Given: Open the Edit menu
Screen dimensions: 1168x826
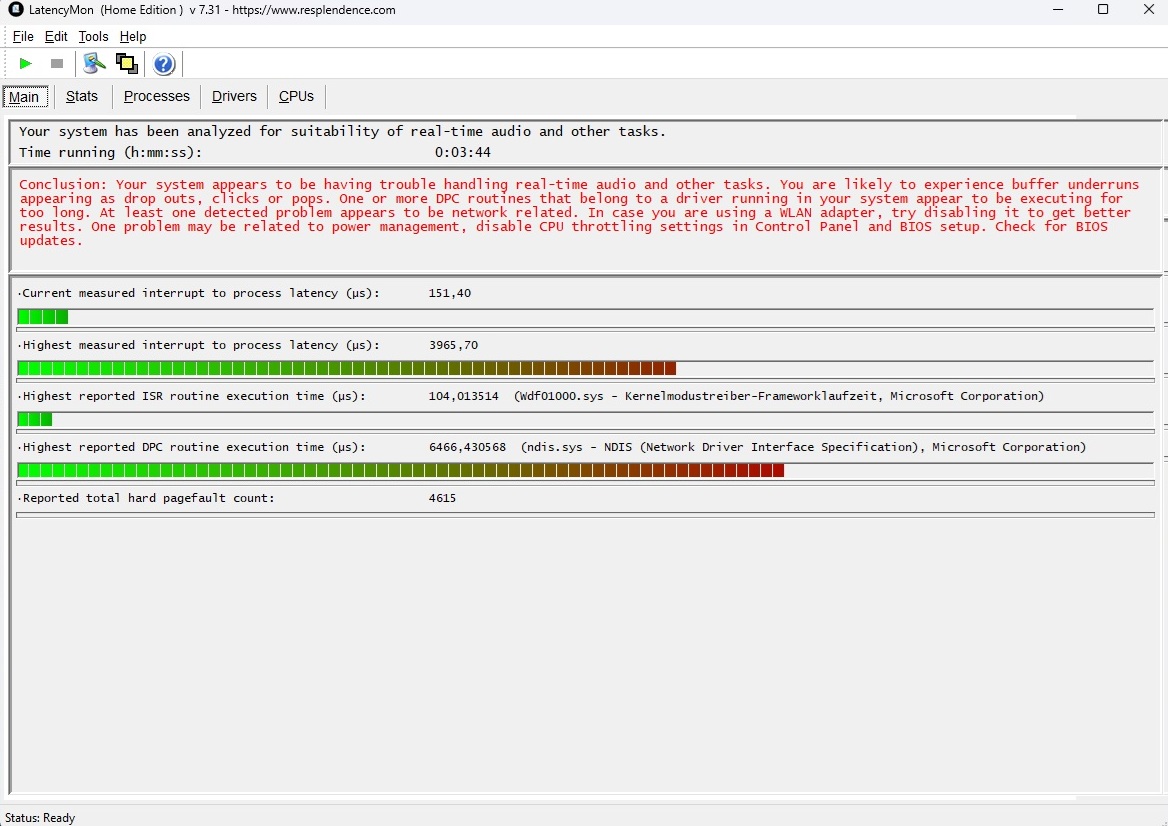Looking at the screenshot, I should pyautogui.click(x=56, y=37).
